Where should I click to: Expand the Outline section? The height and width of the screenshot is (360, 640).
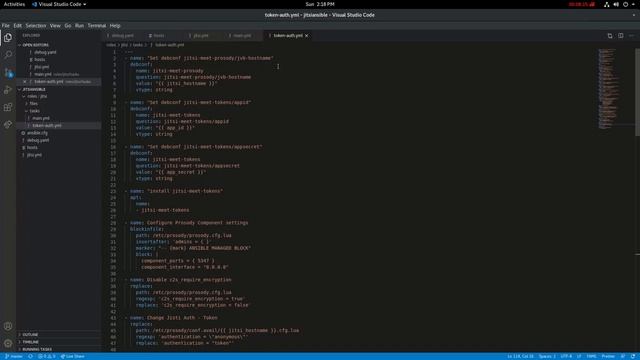click(x=59, y=335)
